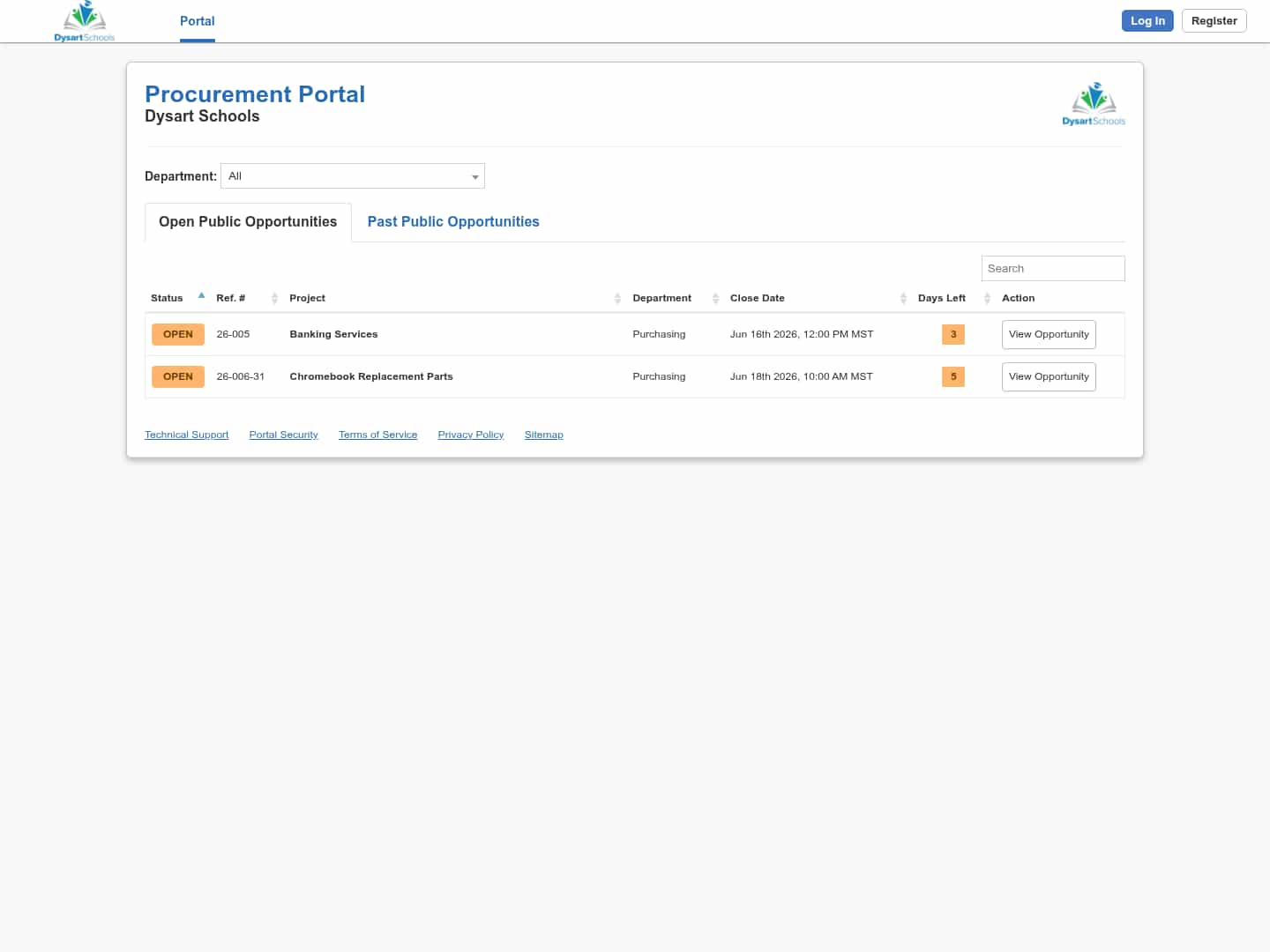Open the Portal navigation item
Viewport: 1270px width, 952px height.
coord(198,21)
